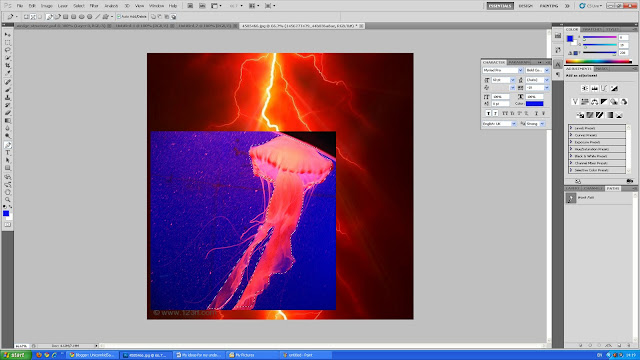Screen dimensions: 640x360
Task: Select the Quick Selection tool
Action: [x=7, y=58]
